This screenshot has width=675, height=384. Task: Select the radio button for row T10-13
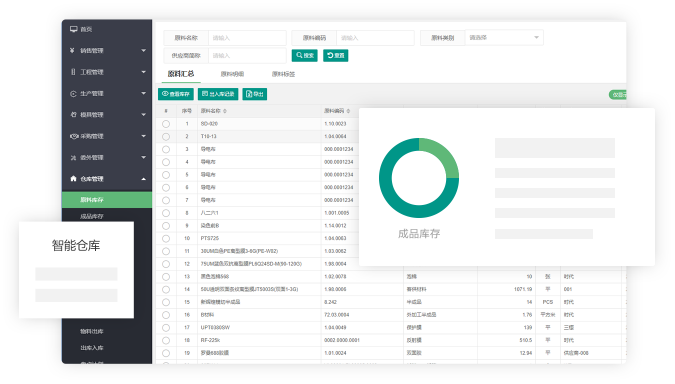(166, 136)
